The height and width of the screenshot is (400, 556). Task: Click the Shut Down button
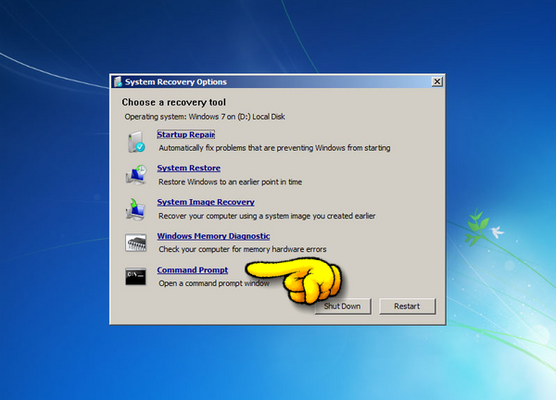[x=343, y=306]
